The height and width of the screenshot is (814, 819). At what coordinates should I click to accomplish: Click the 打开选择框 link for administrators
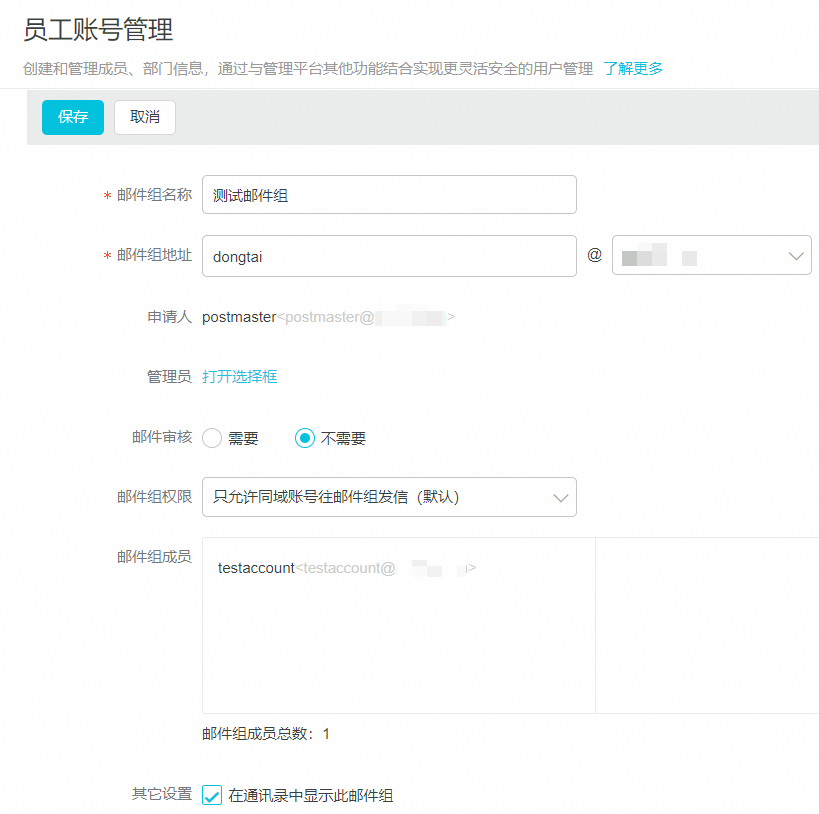239,377
